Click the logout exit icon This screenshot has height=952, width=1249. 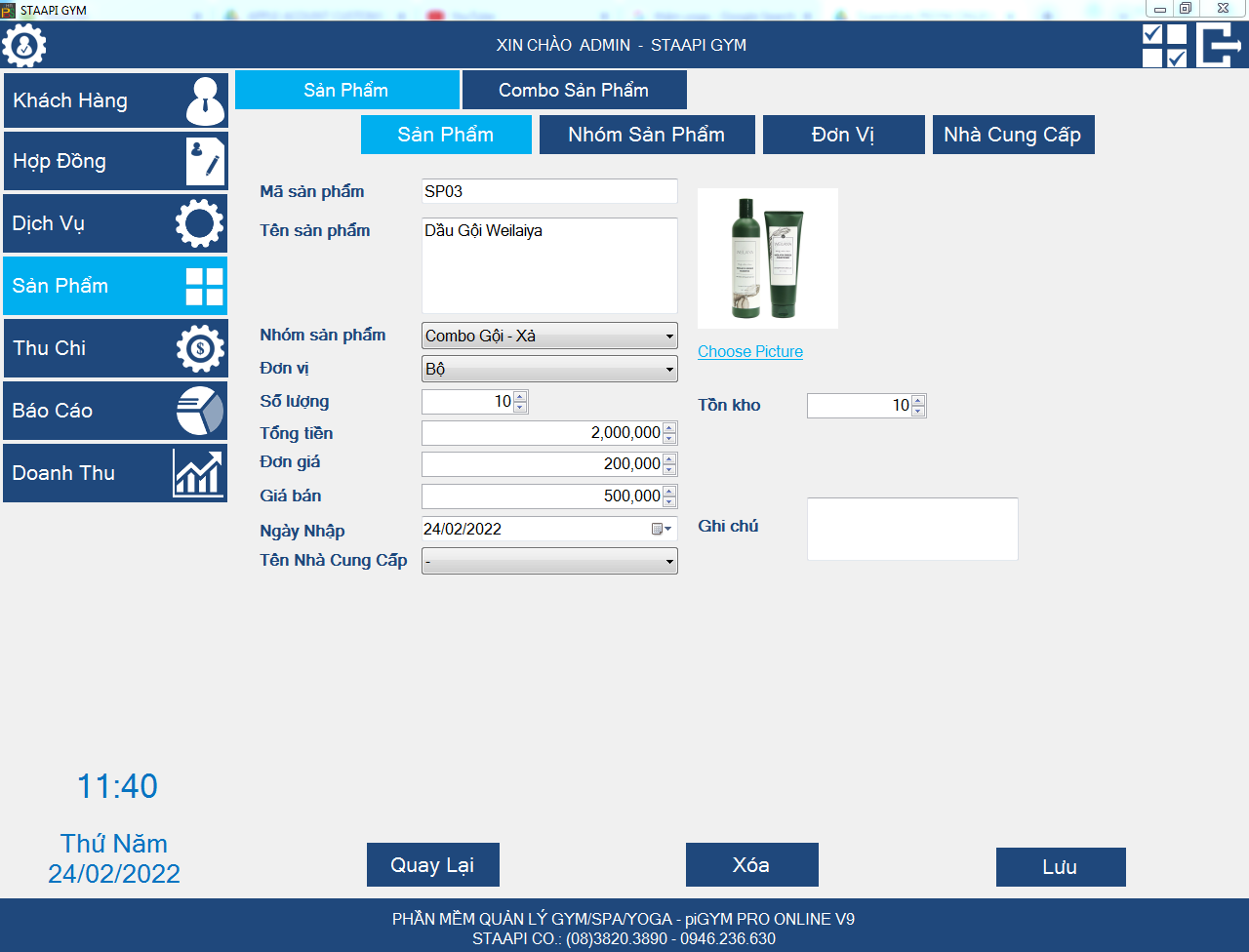(1219, 46)
